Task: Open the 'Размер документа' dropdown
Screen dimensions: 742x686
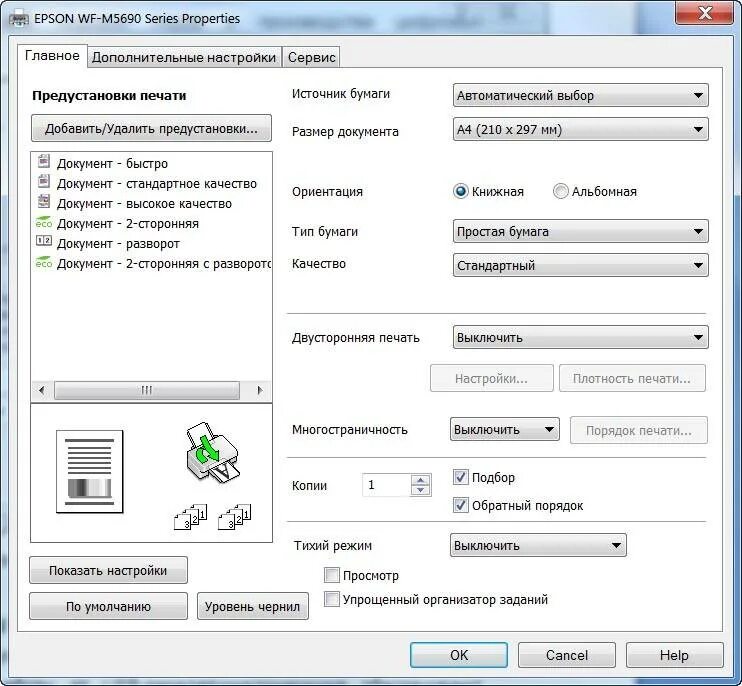Action: 581,129
